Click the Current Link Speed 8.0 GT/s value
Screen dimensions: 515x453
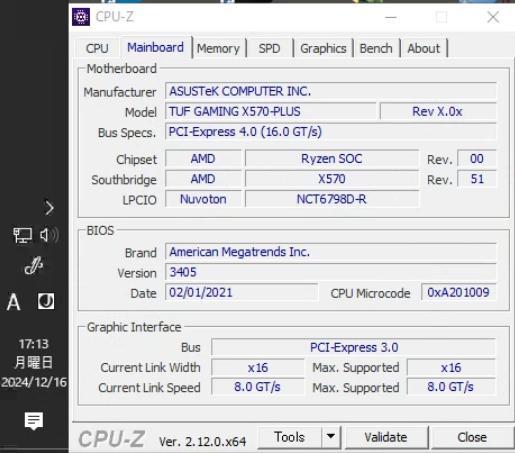tap(258, 387)
